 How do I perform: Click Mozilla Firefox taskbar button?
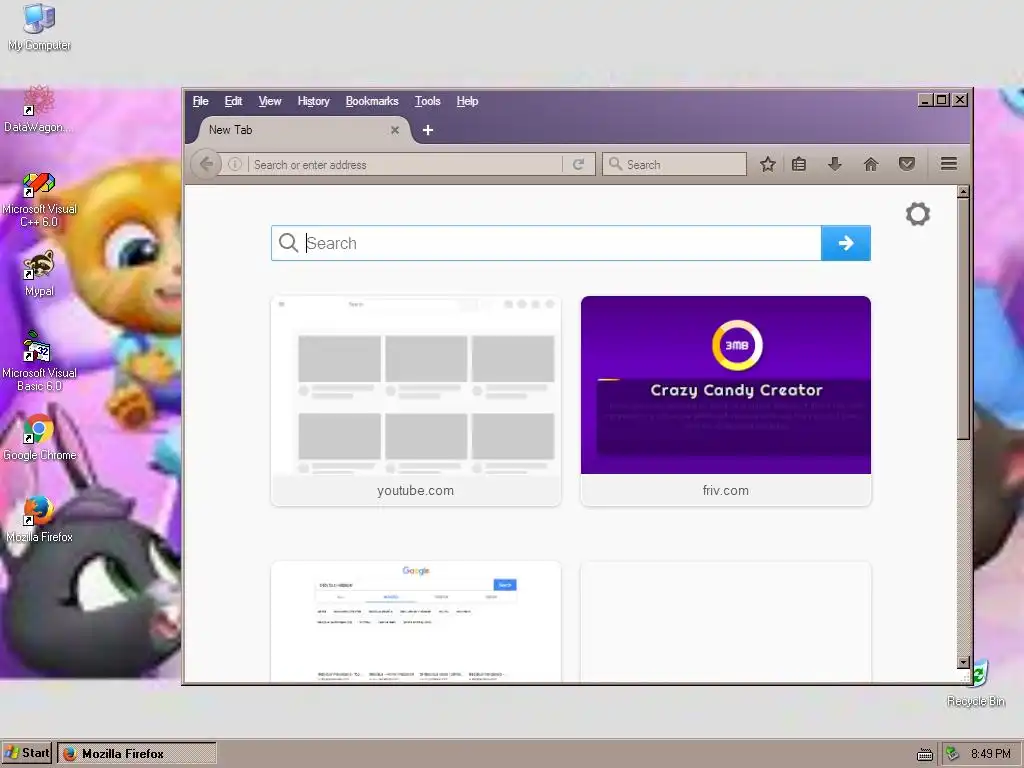tap(136, 753)
